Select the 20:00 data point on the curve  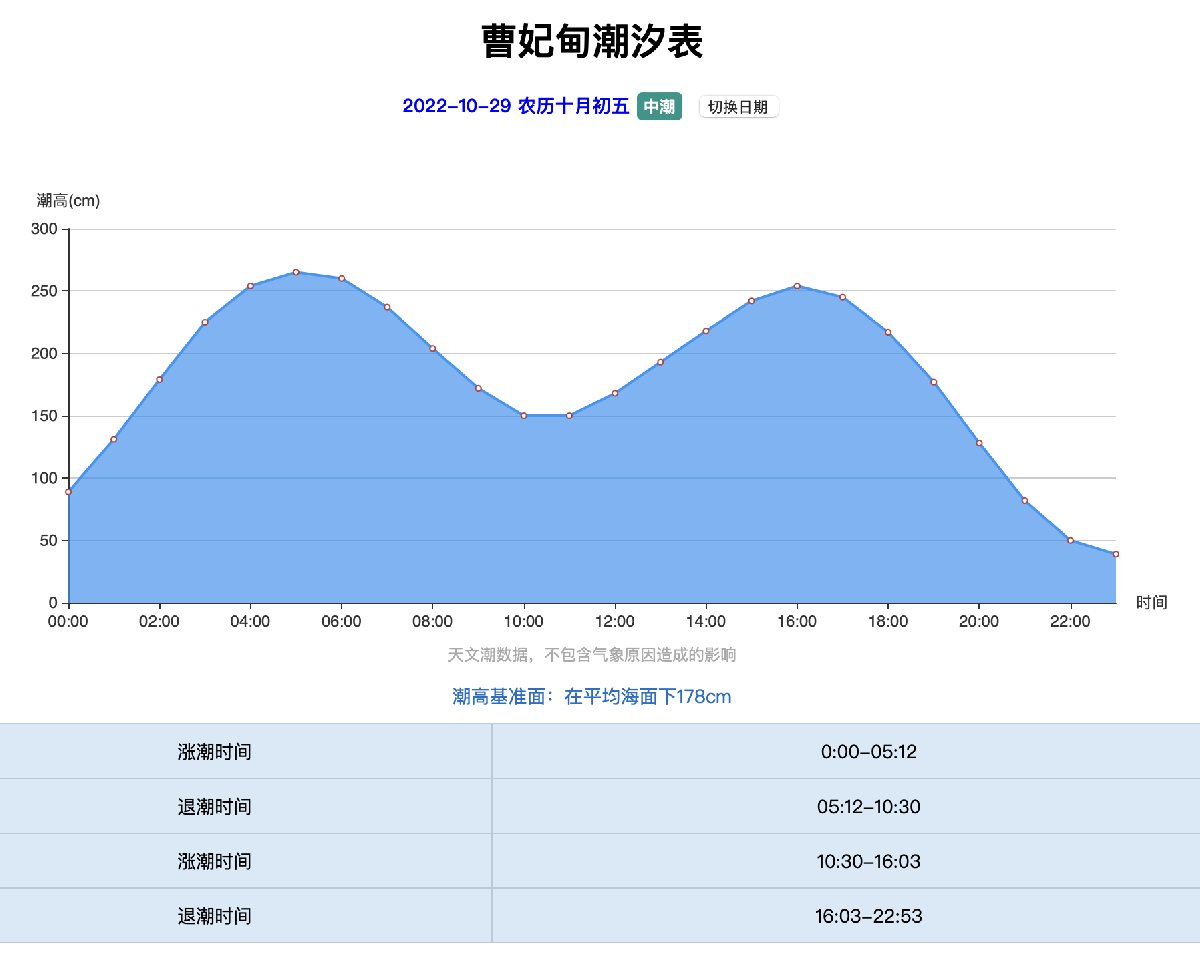tap(979, 442)
